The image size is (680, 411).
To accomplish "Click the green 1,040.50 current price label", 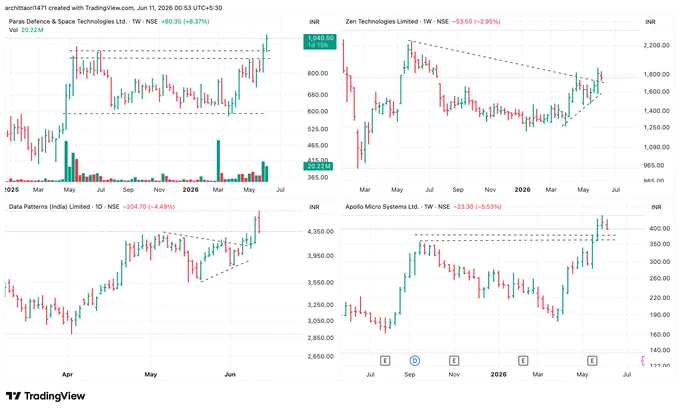I will [320, 41].
